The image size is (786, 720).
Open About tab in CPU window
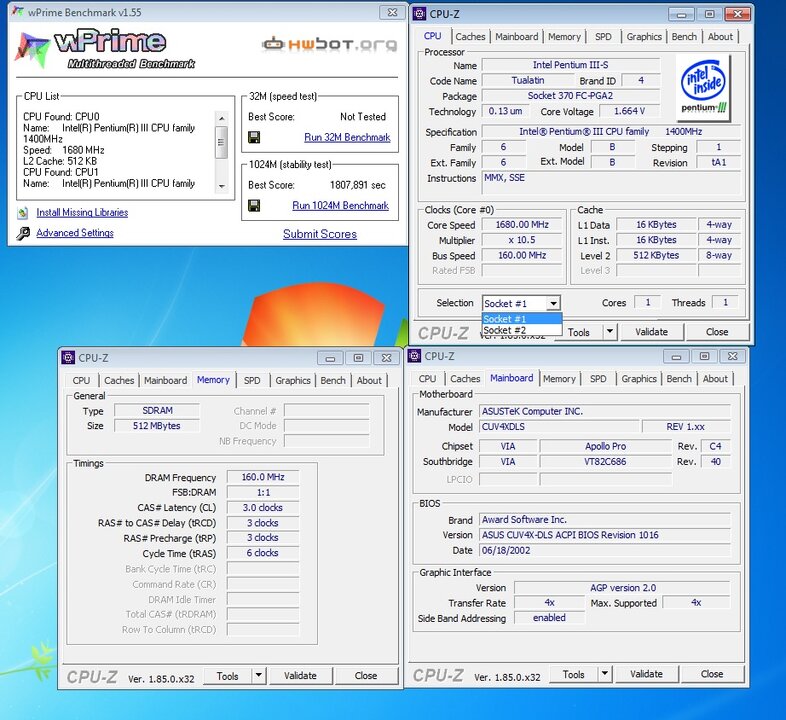720,37
